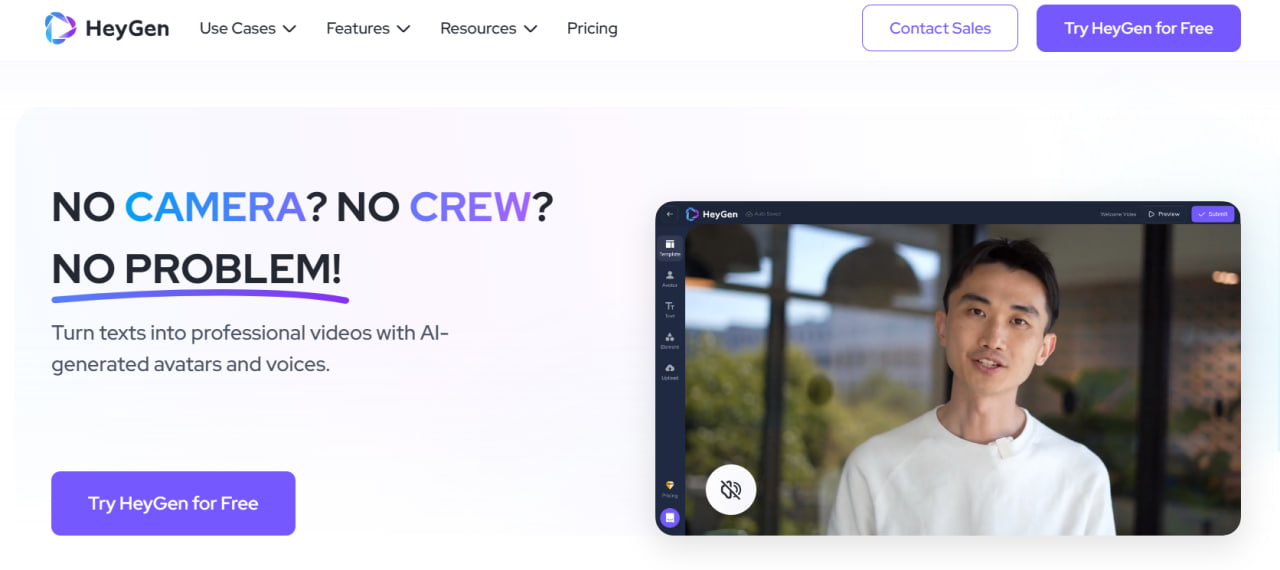This screenshot has height=570, width=1280.
Task: Click the 'Turn texts into professional videos' tagline
Action: pos(250,348)
